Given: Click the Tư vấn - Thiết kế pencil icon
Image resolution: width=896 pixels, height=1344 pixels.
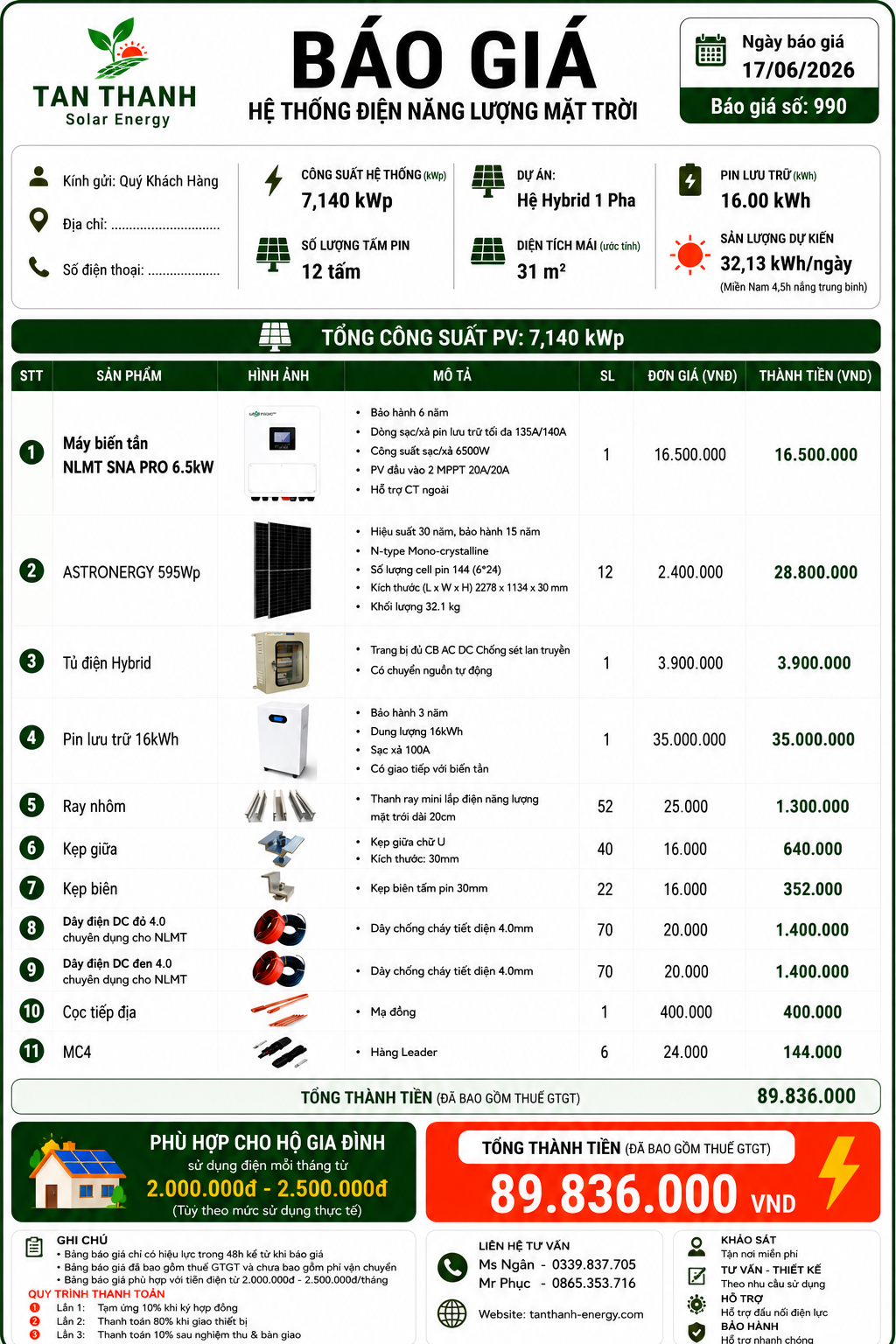Looking at the screenshot, I should pos(696,1275).
